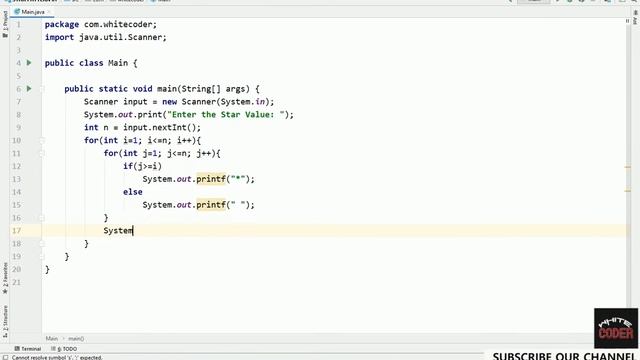The image size is (640, 360).
Task: Select the main() breadcrumb
Action: 76,338
